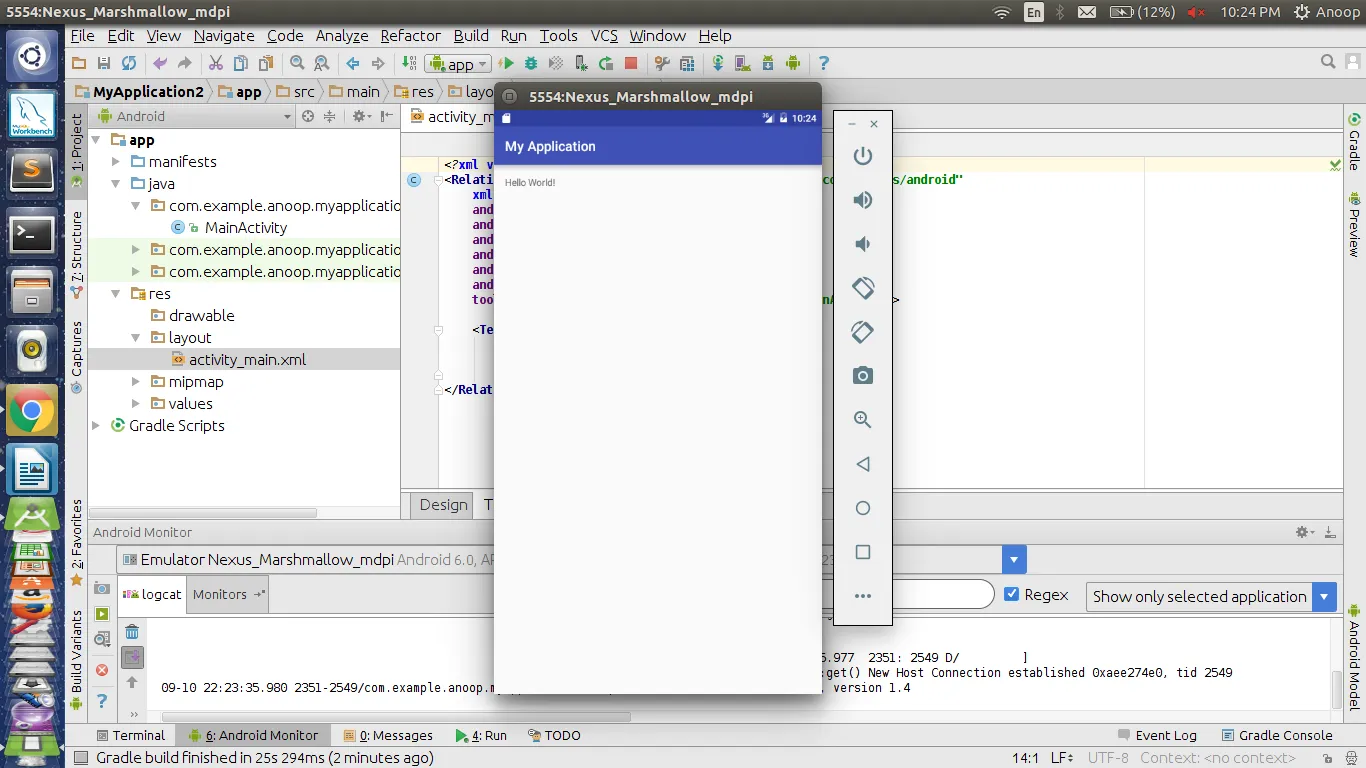Open the Event Log panel
The height and width of the screenshot is (768, 1366).
[x=1156, y=735]
